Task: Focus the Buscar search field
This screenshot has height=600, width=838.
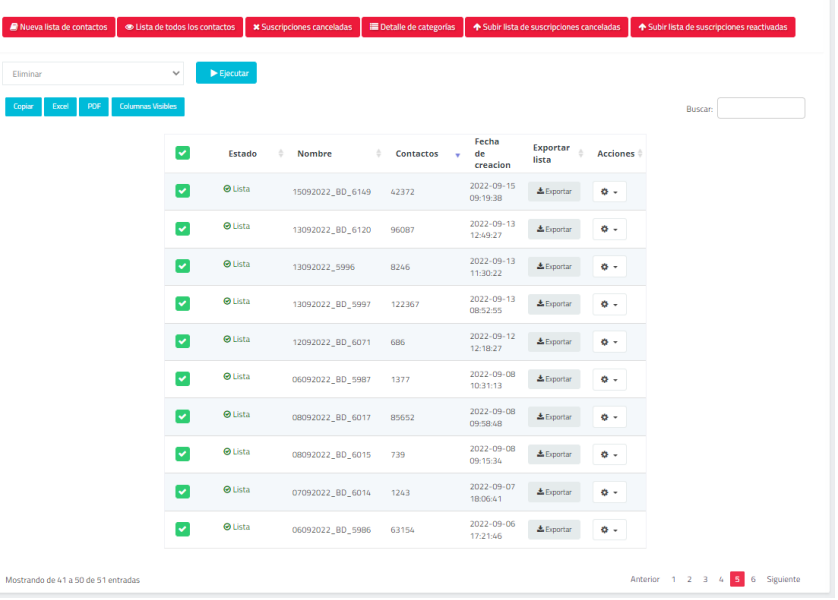Action: coord(761,108)
